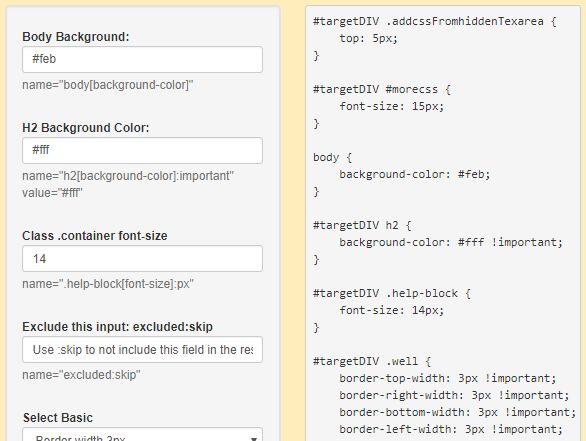Click the Body Background input field
Viewport: 586px width, 441px height.
coord(142,59)
